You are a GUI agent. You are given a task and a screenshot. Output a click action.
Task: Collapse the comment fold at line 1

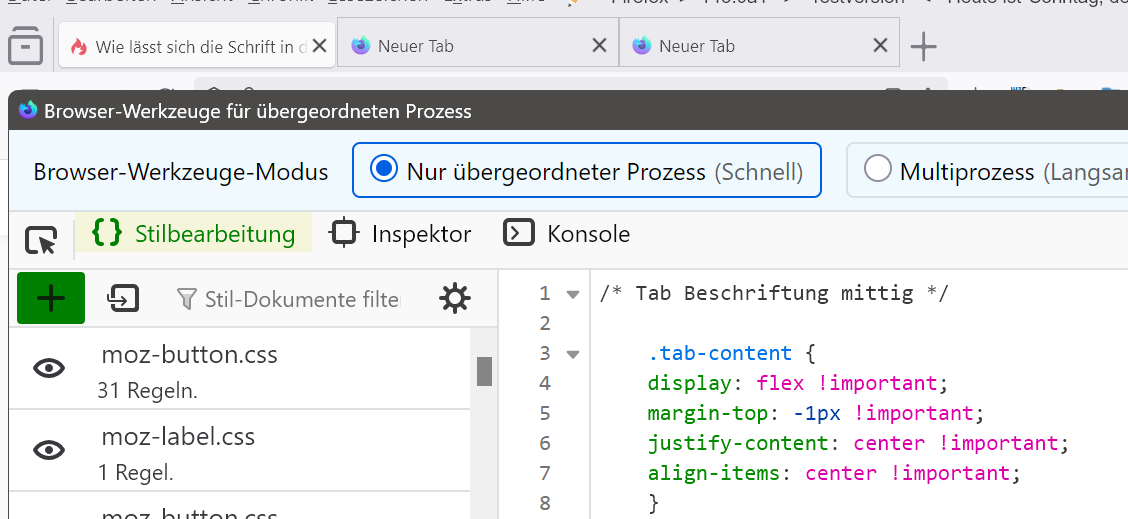pyautogui.click(x=573, y=294)
